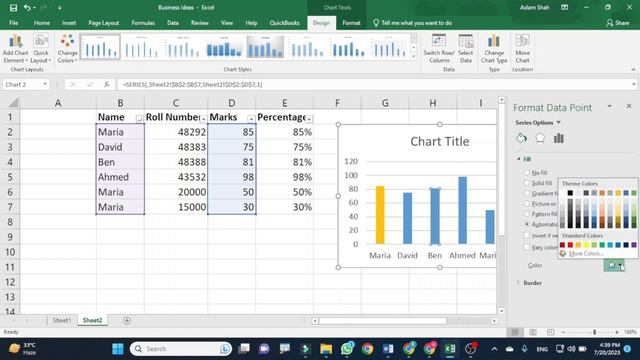Open Marks column filter dropdown

[x=251, y=118]
